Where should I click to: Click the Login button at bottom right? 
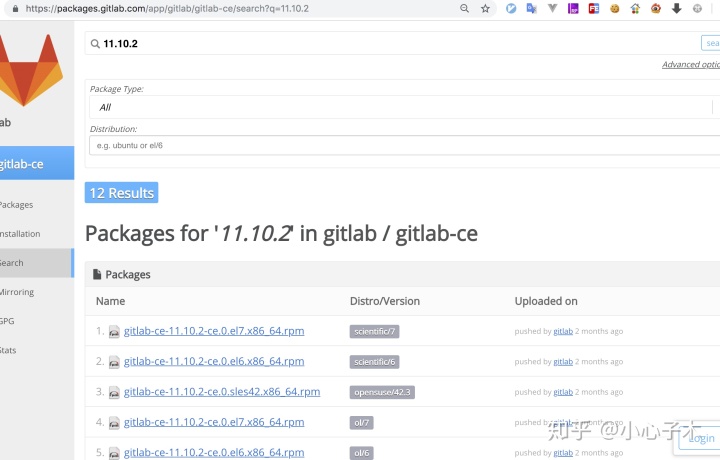(699, 439)
